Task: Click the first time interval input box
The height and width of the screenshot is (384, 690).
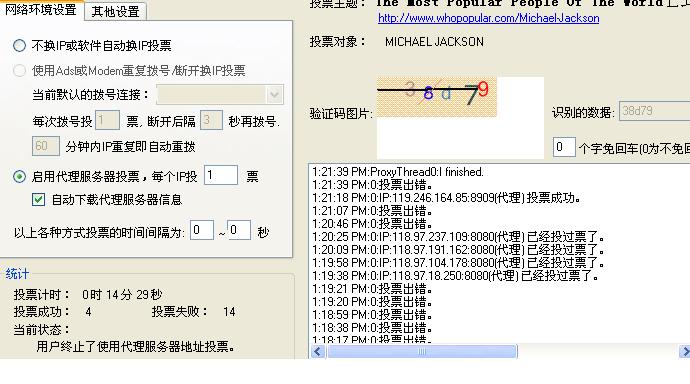Action: pyautogui.click(x=202, y=230)
